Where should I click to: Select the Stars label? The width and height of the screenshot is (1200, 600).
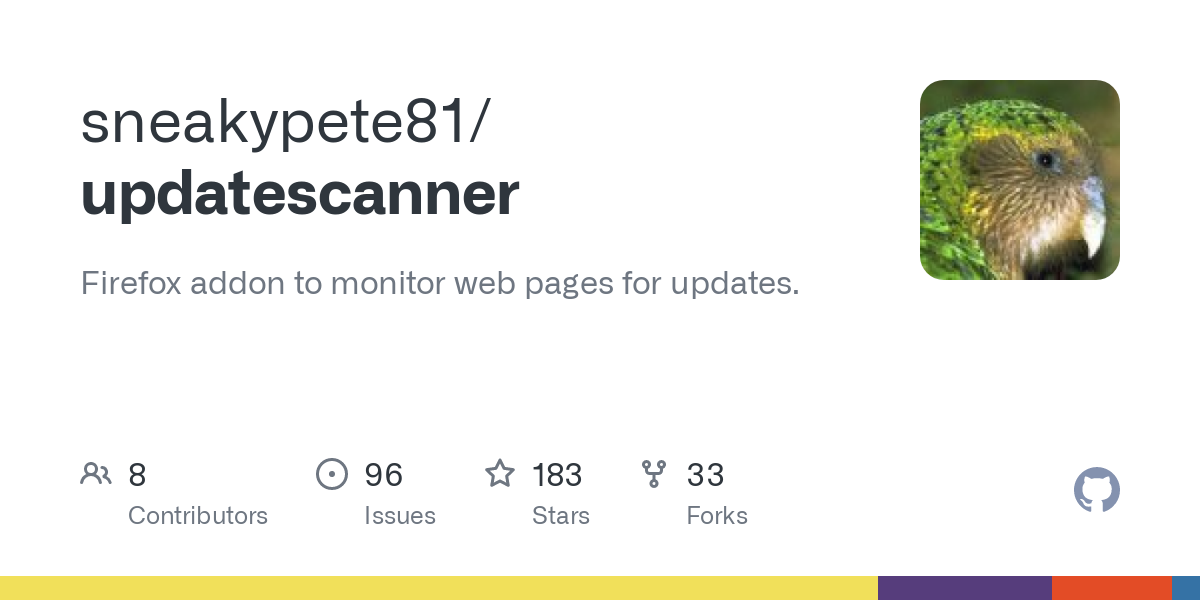coord(561,516)
